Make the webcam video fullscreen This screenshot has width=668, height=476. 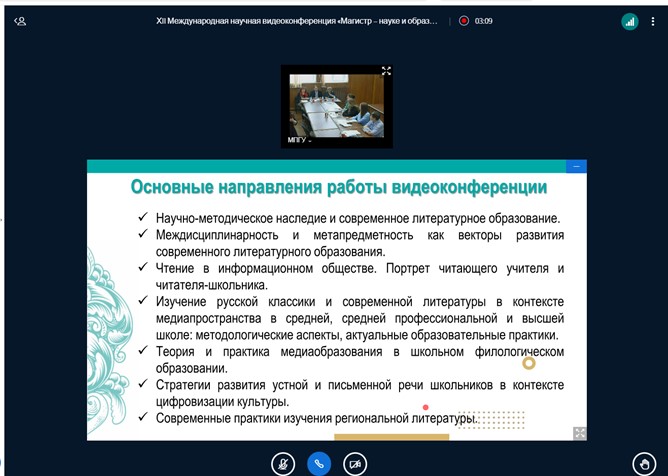tap(386, 71)
